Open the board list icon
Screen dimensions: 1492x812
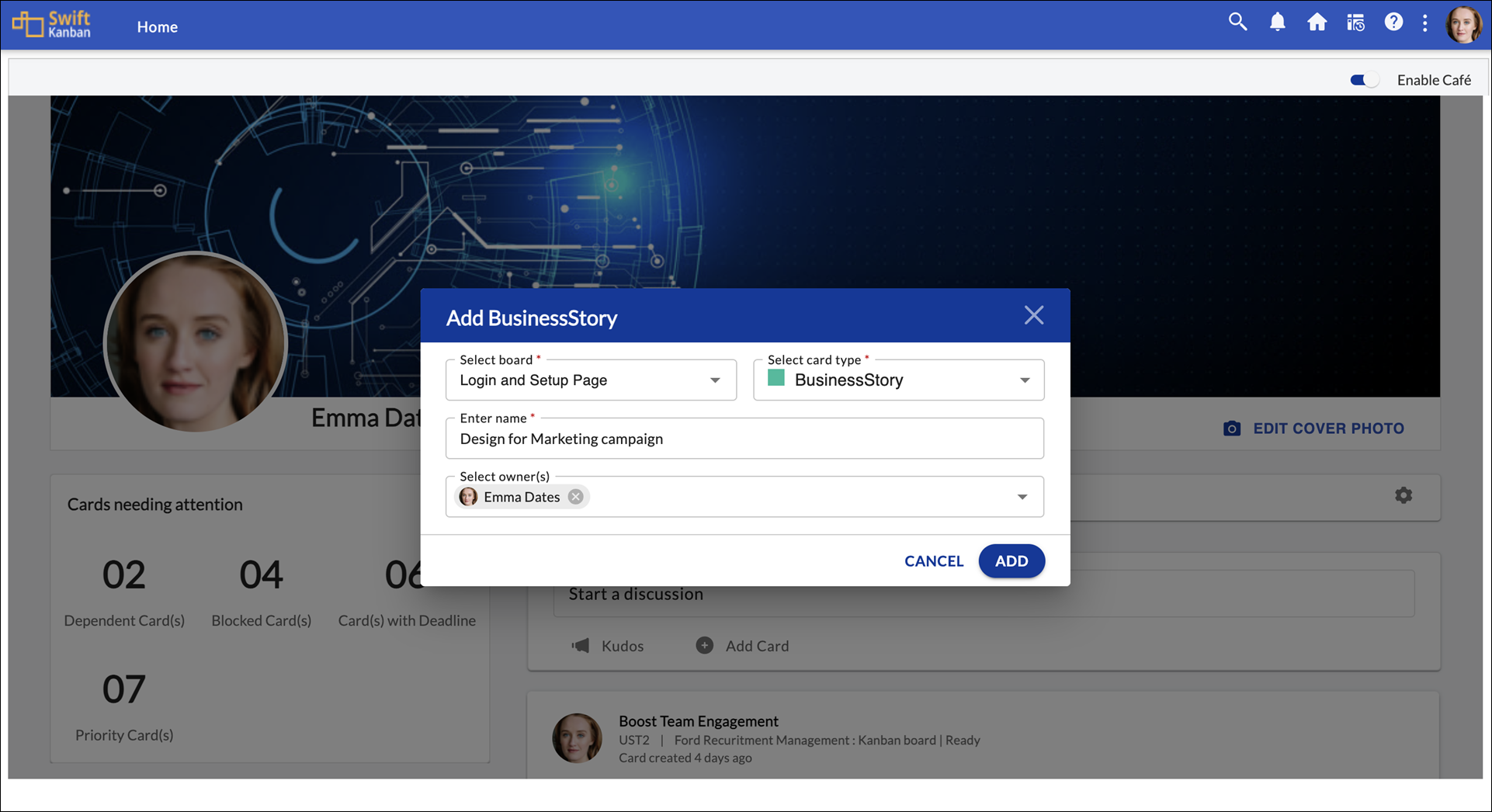1355,23
